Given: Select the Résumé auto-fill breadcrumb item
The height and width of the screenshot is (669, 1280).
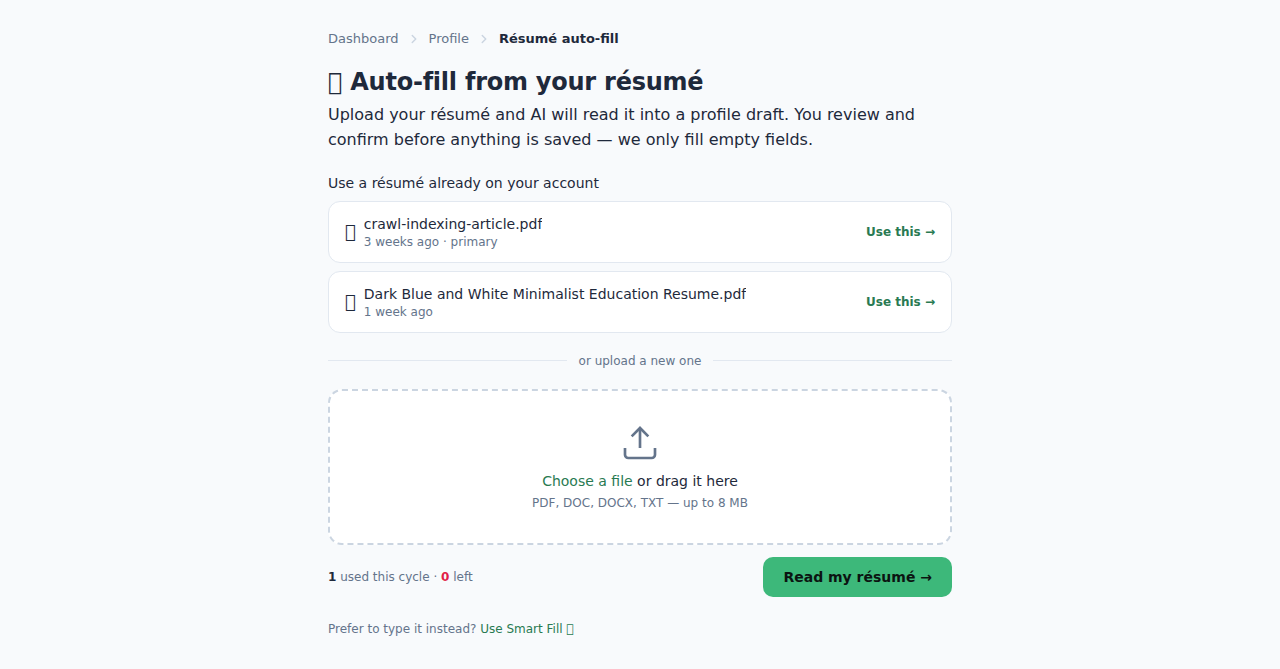Looking at the screenshot, I should click(x=559, y=39).
